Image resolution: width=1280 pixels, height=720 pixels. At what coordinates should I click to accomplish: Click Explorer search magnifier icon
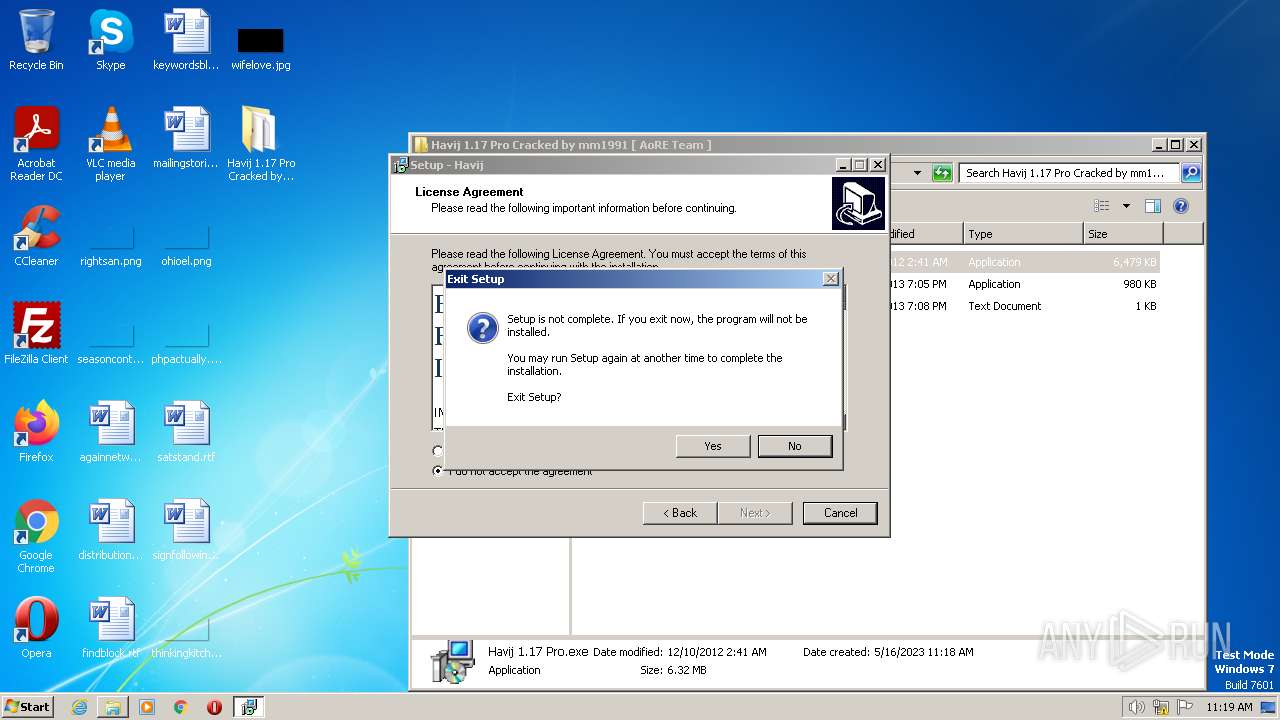tap(1190, 173)
